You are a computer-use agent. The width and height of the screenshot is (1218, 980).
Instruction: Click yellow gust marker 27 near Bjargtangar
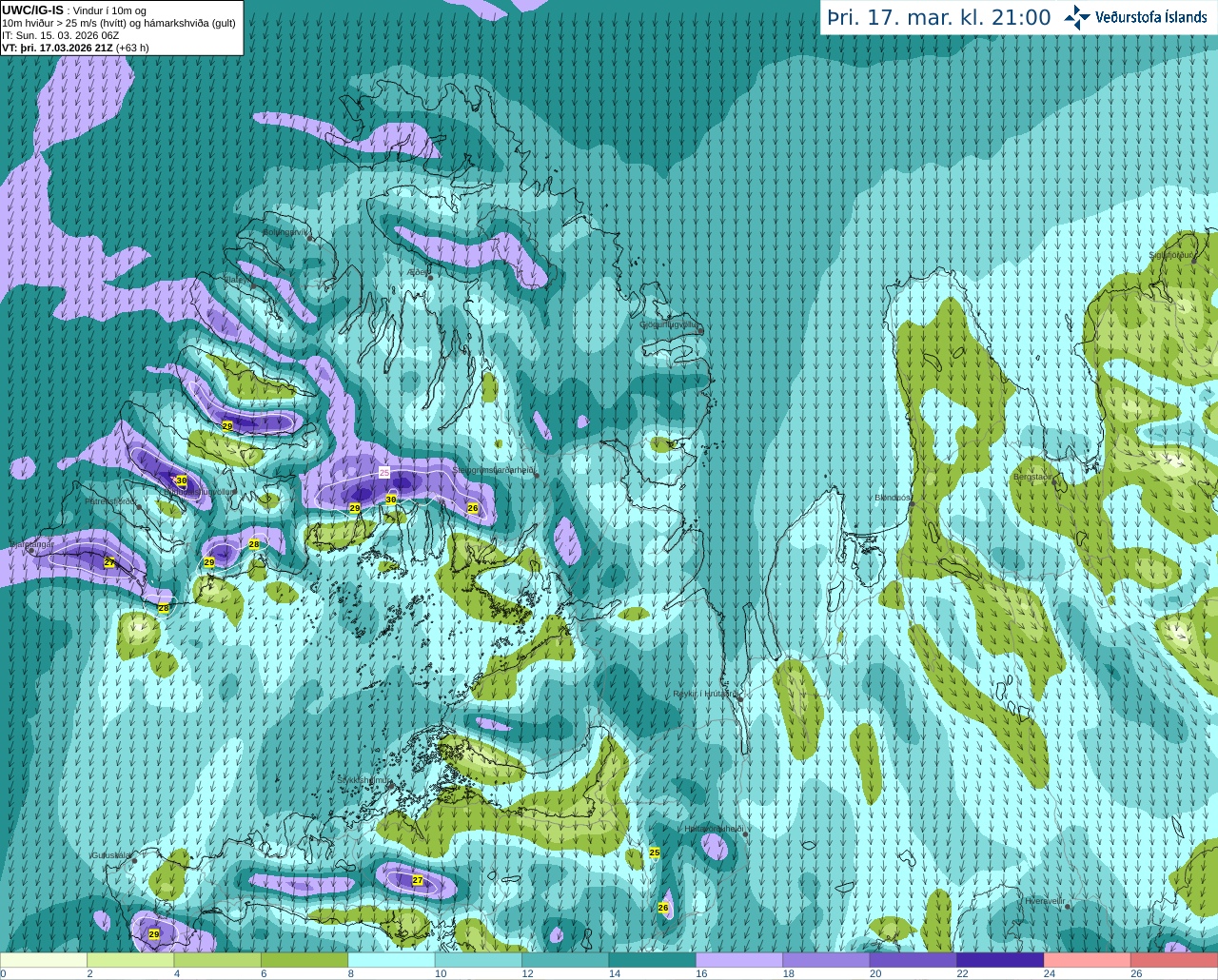109,562
